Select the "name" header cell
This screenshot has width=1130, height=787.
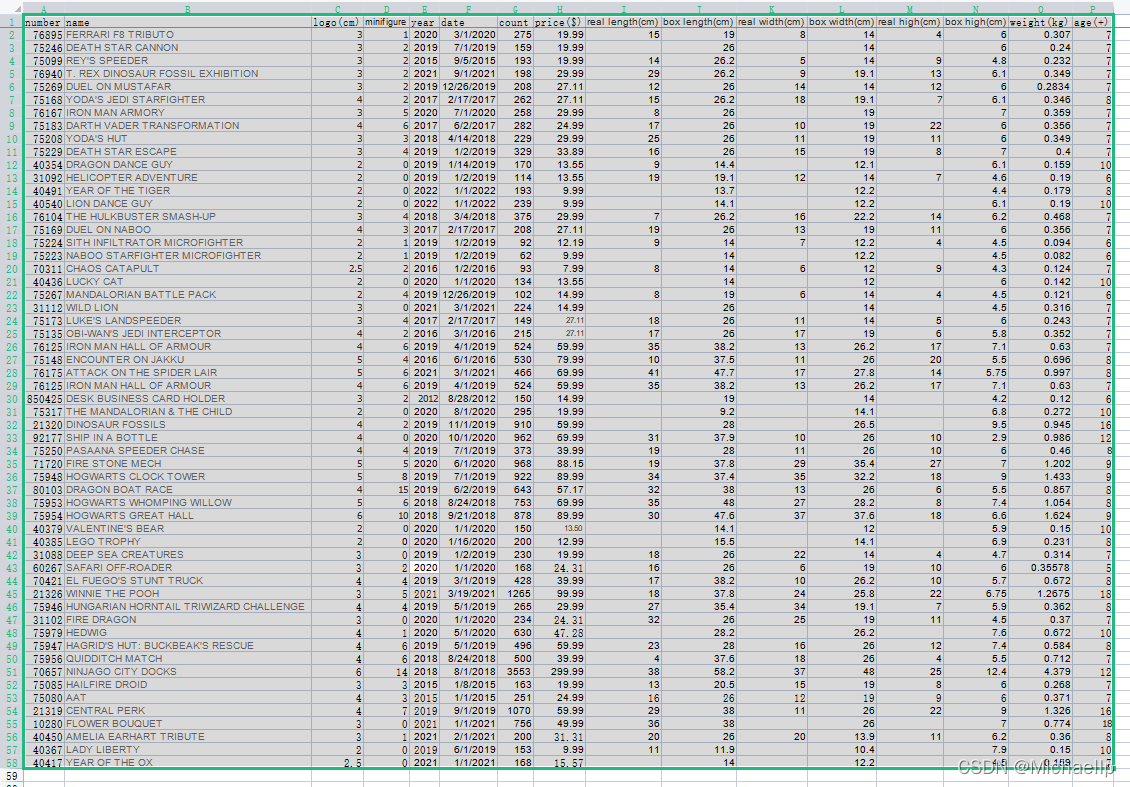187,22
